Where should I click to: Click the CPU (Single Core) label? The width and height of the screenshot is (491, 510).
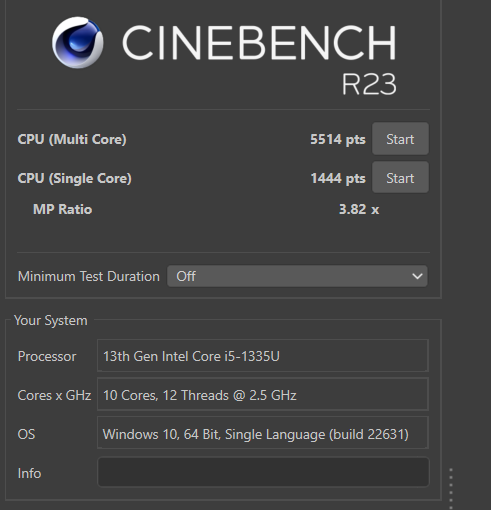coord(74,178)
